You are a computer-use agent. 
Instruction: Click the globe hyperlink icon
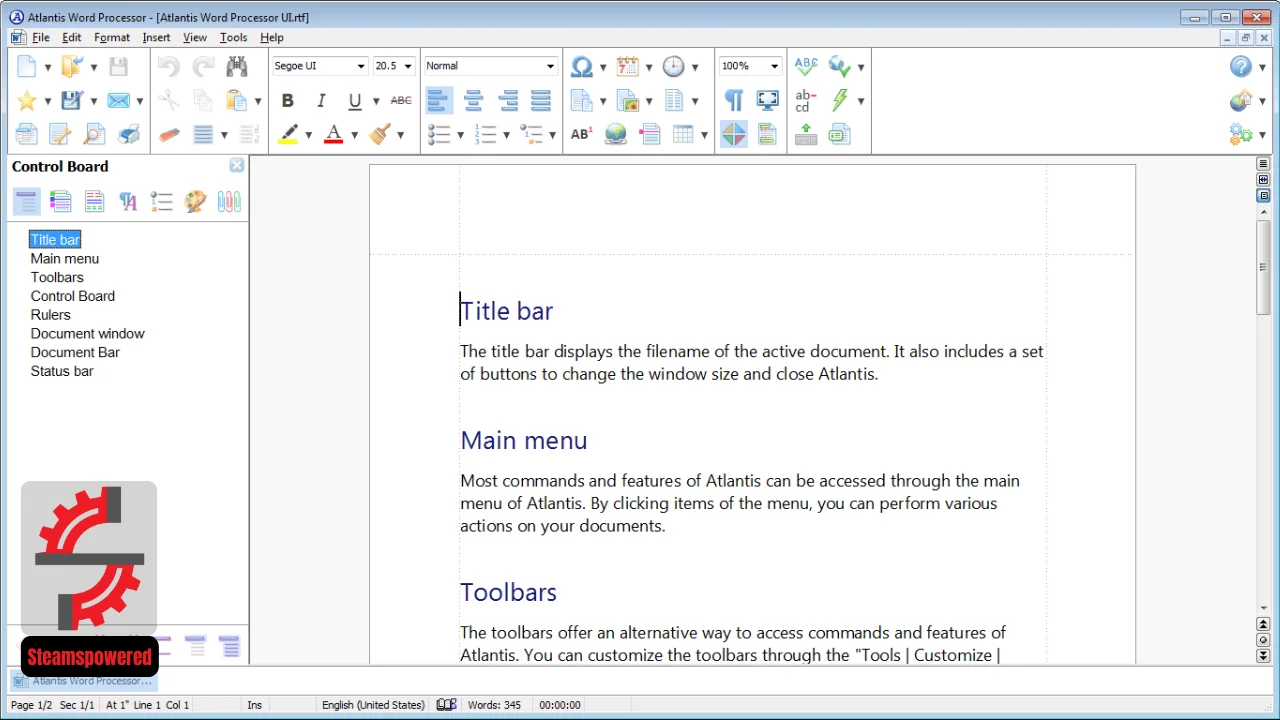click(616, 134)
